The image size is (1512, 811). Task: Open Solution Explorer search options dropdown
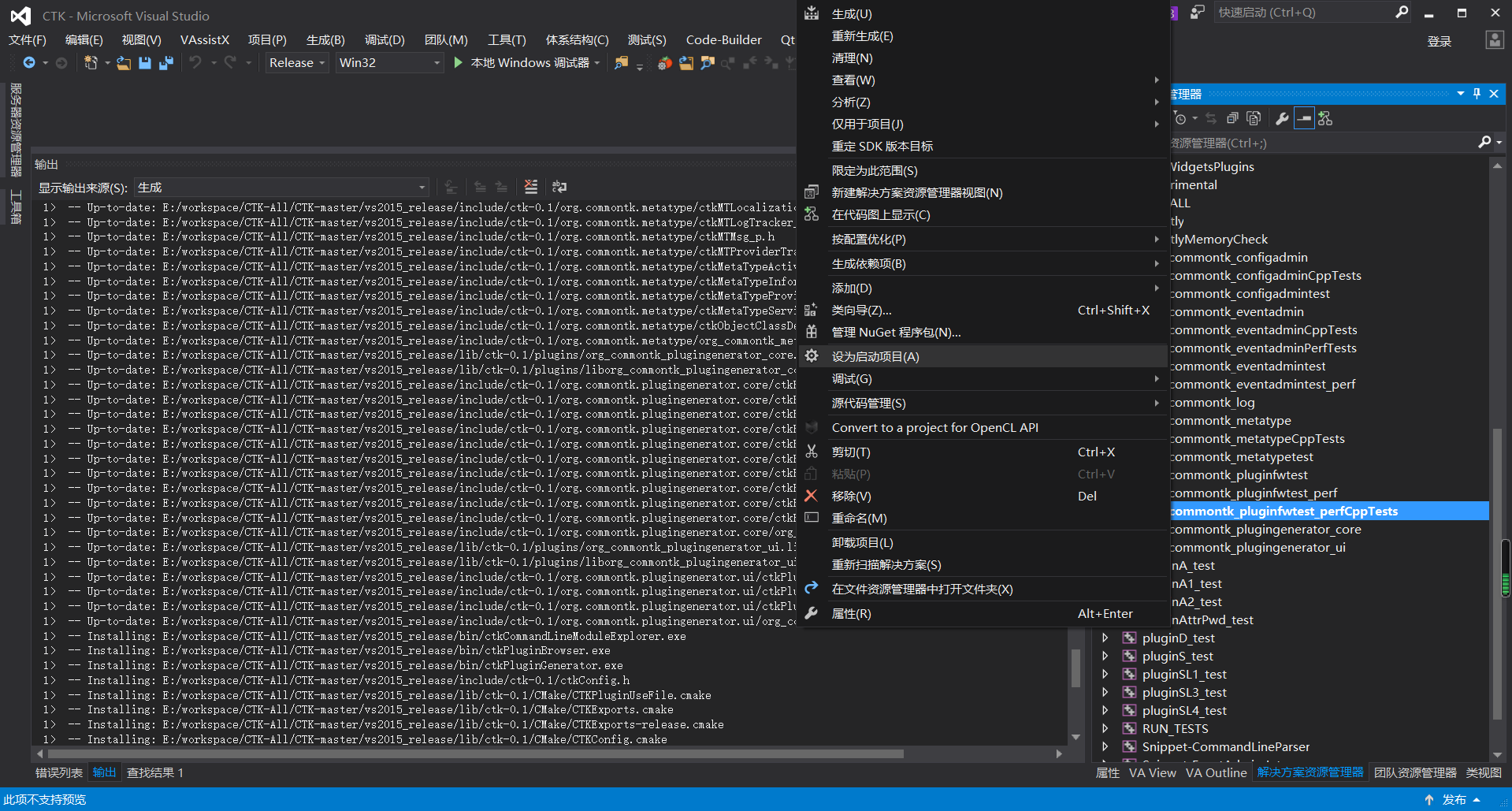1499,143
